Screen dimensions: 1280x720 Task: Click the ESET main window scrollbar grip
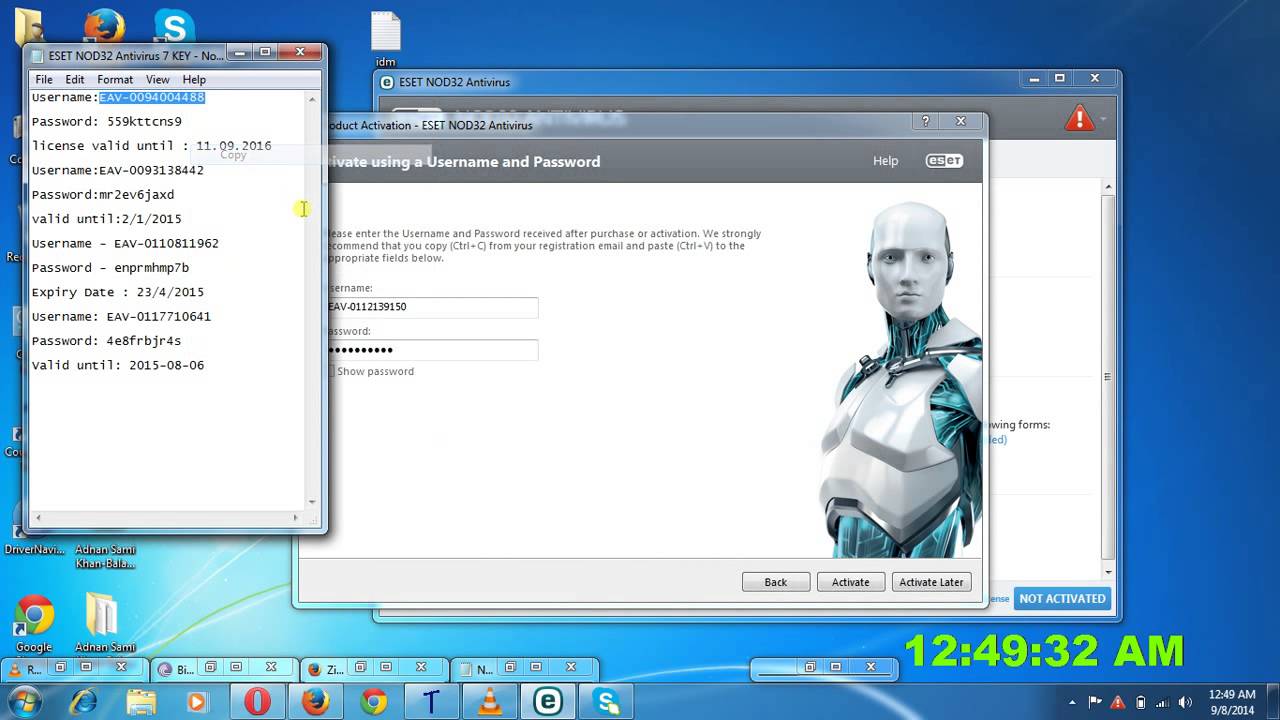[1107, 377]
